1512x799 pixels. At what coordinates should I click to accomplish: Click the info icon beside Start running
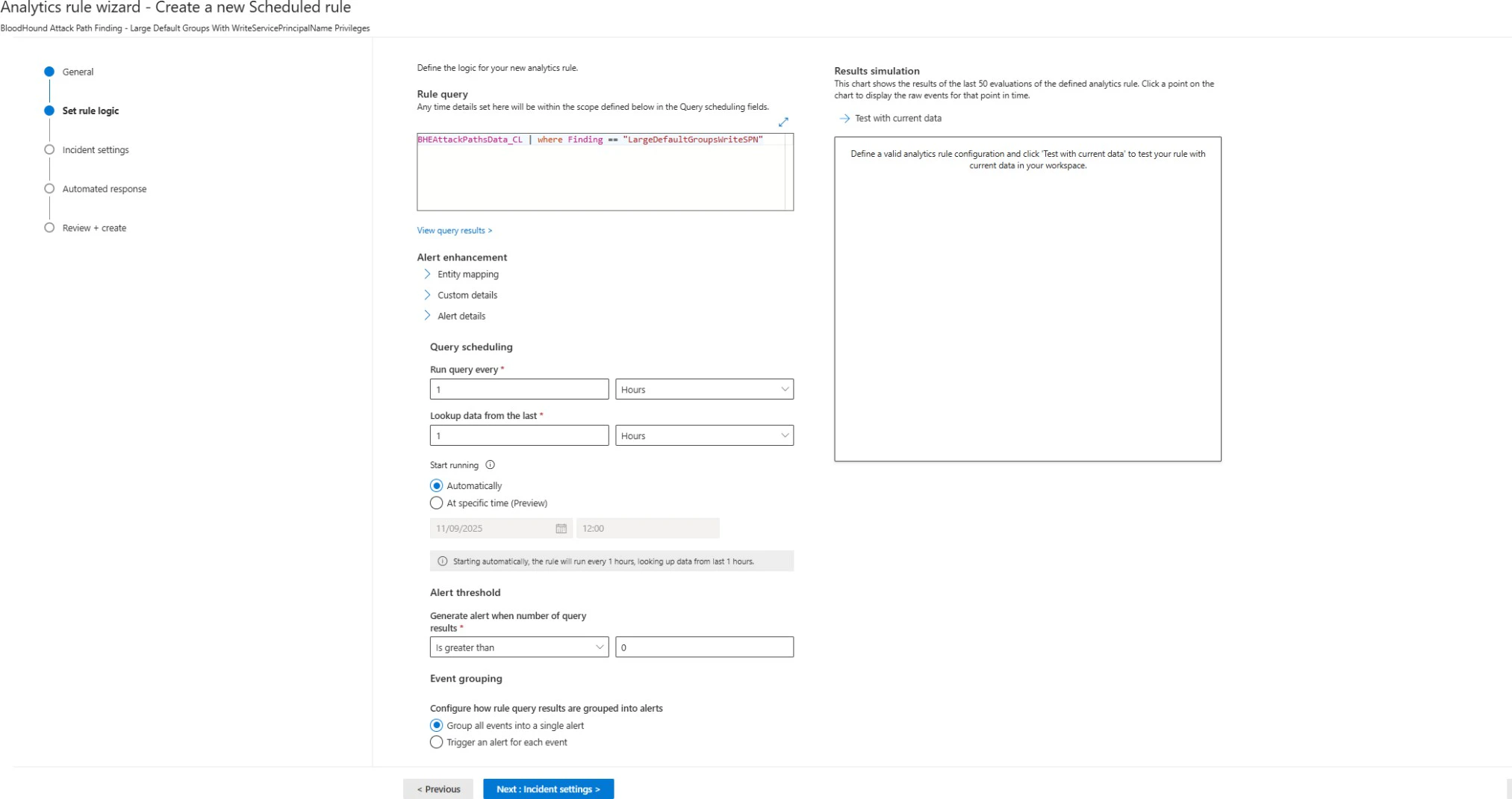490,464
